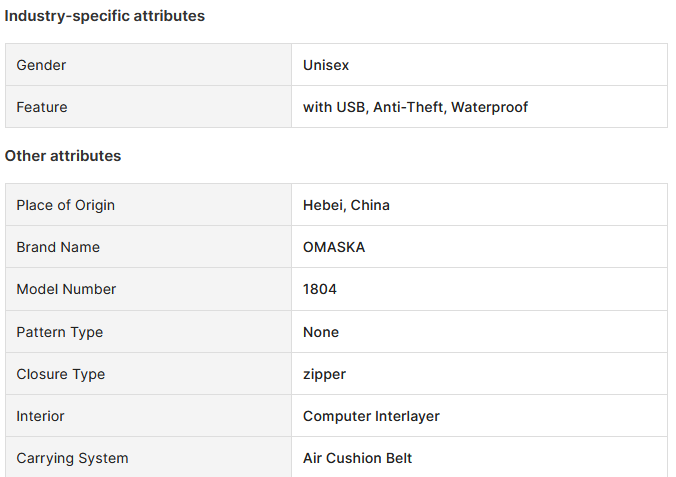Click the Other attributes heading
Image resolution: width=676 pixels, height=477 pixels.
pos(63,156)
